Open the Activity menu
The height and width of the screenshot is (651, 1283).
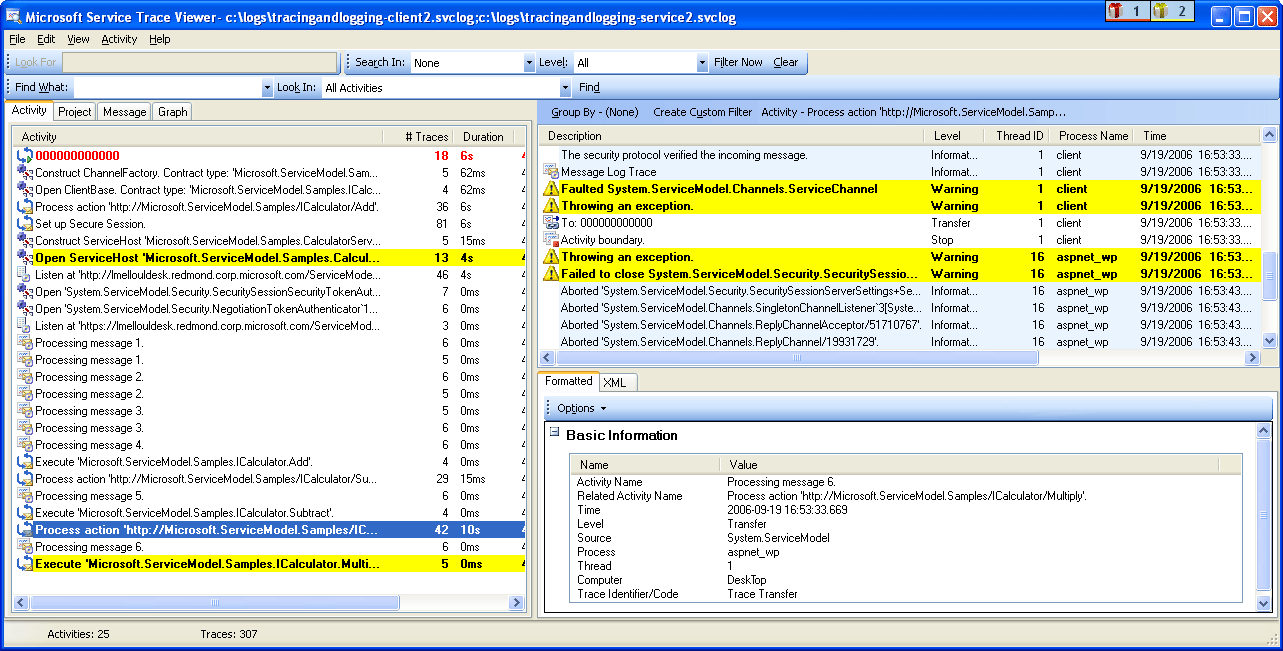(118, 39)
